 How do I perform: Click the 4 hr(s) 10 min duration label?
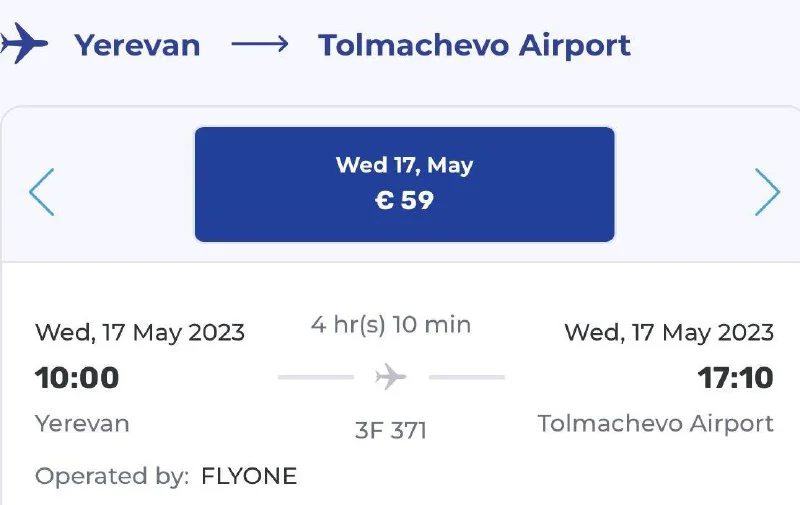pyautogui.click(x=391, y=325)
